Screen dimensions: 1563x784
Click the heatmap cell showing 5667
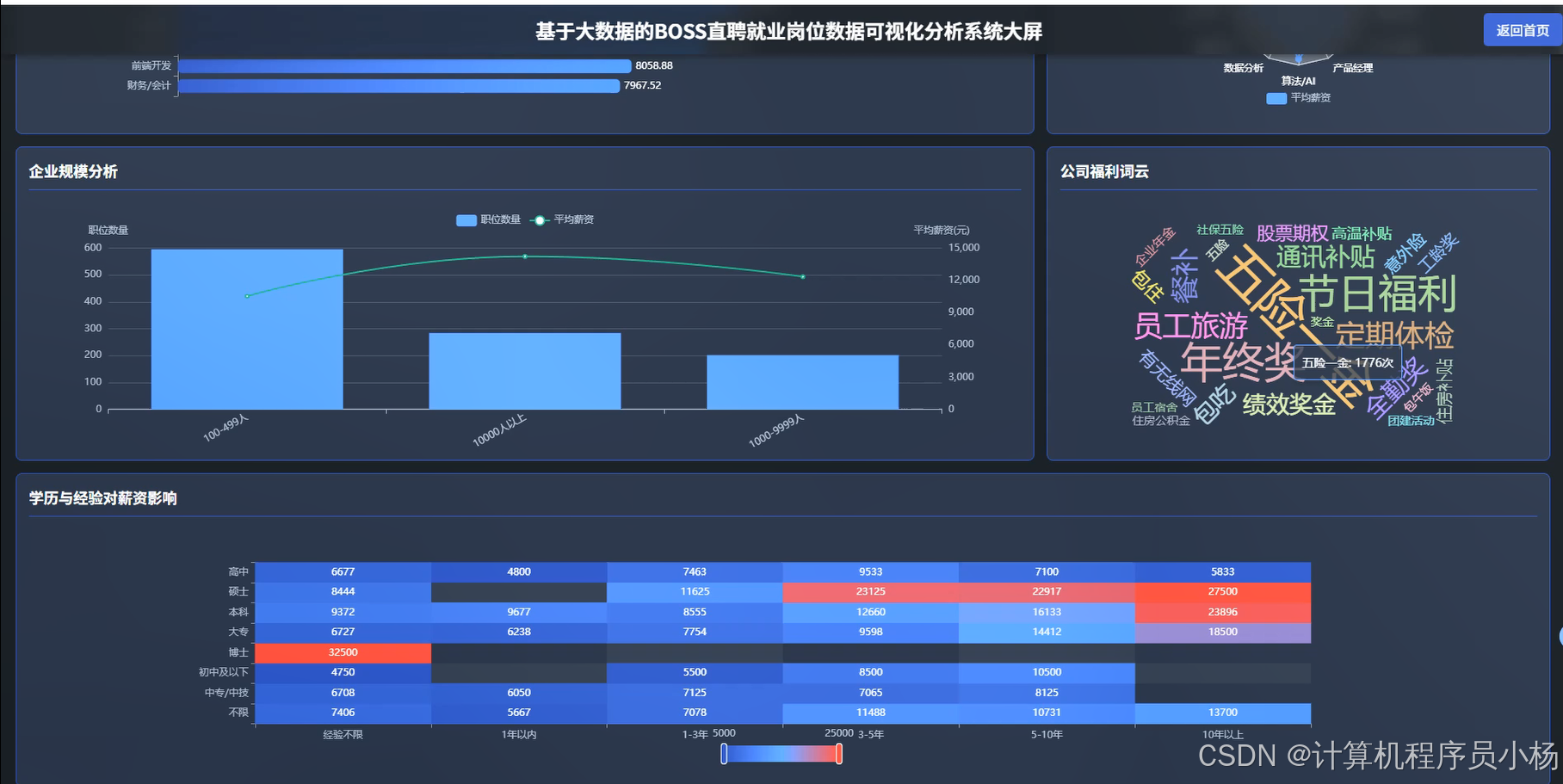click(519, 713)
